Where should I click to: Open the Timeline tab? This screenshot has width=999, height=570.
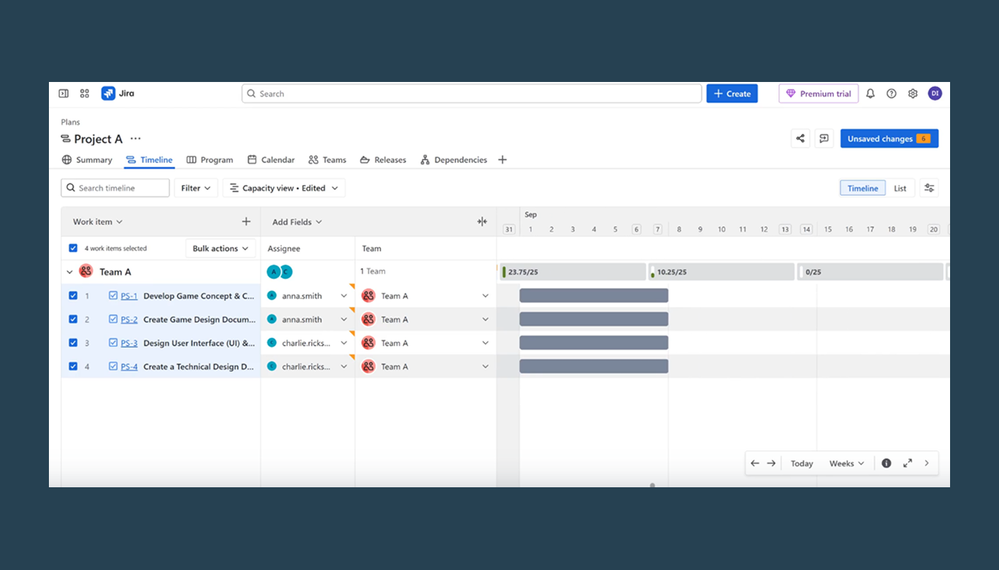point(149,160)
